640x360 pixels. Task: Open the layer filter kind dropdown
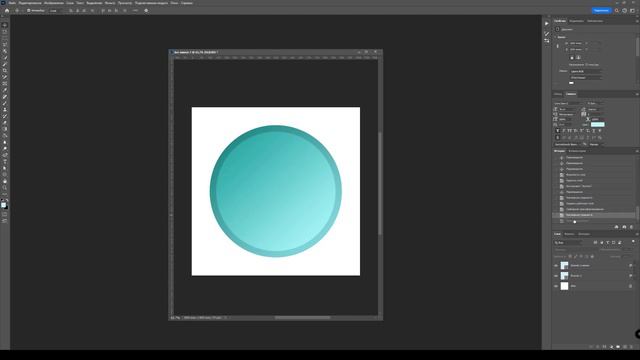pos(568,242)
